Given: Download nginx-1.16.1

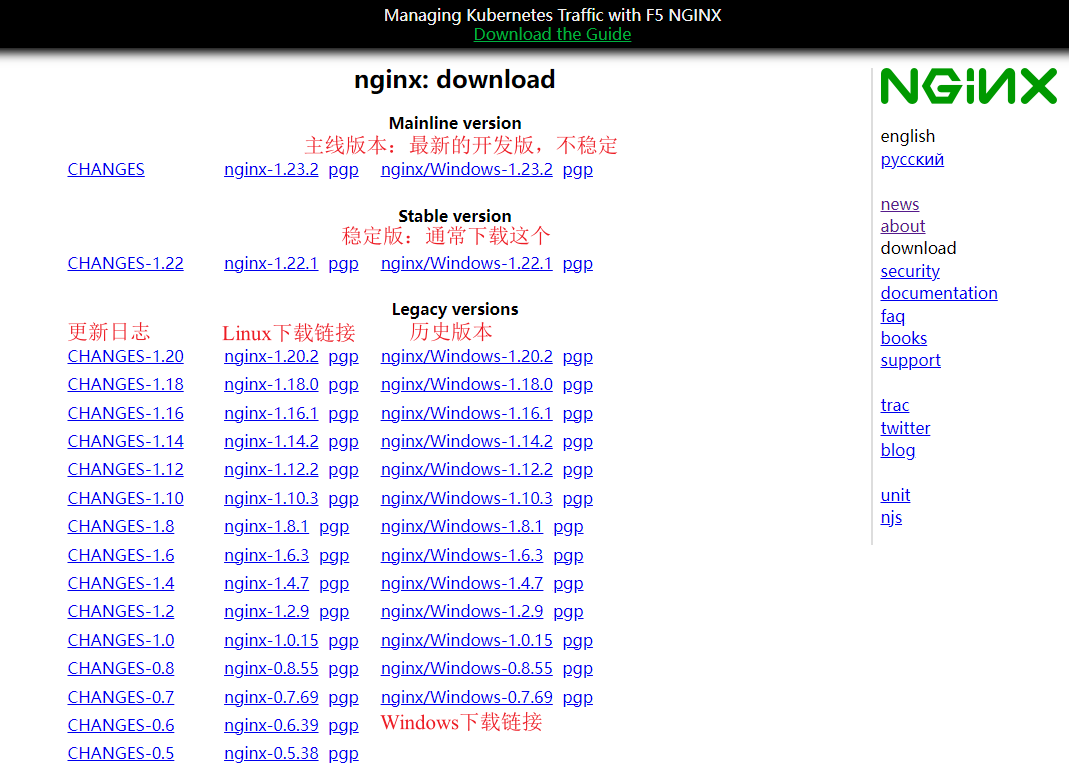Looking at the screenshot, I should coord(271,413).
